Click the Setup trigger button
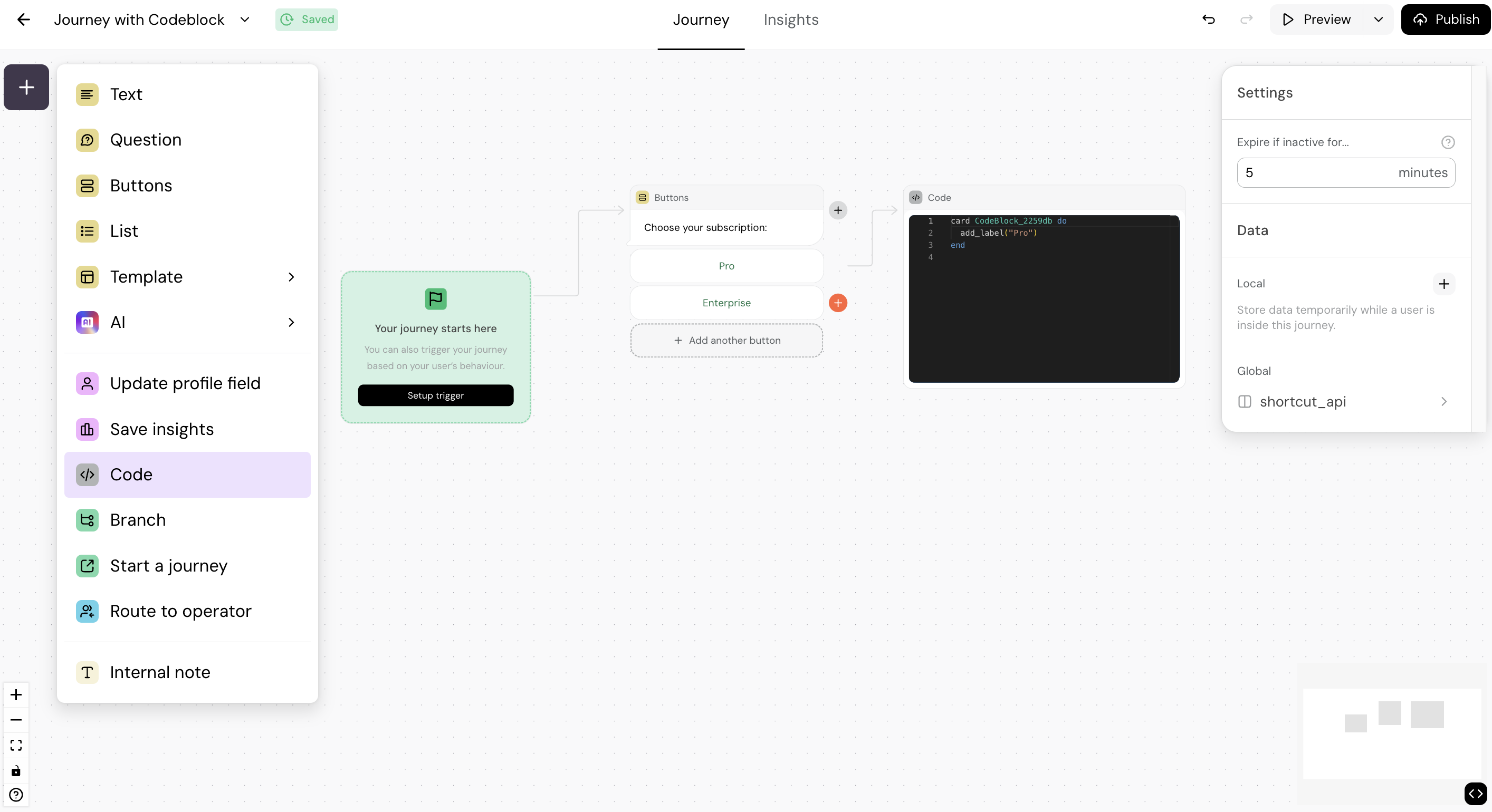 tap(436, 396)
